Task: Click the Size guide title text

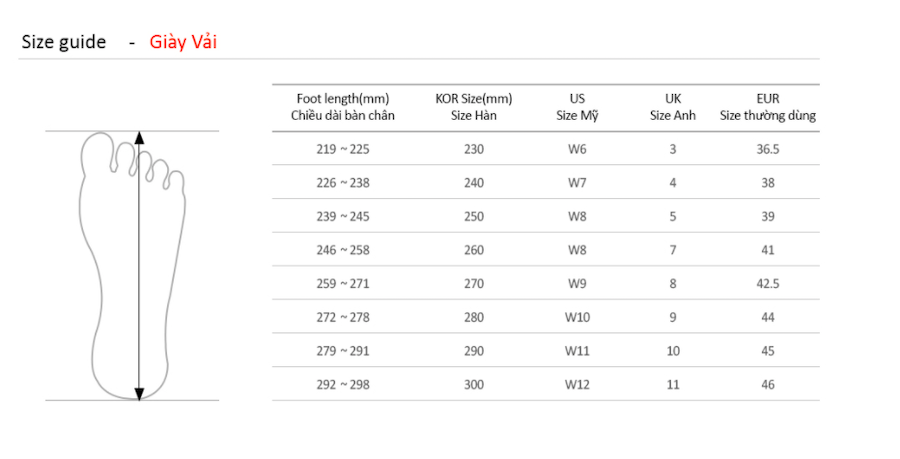Action: [x=64, y=42]
